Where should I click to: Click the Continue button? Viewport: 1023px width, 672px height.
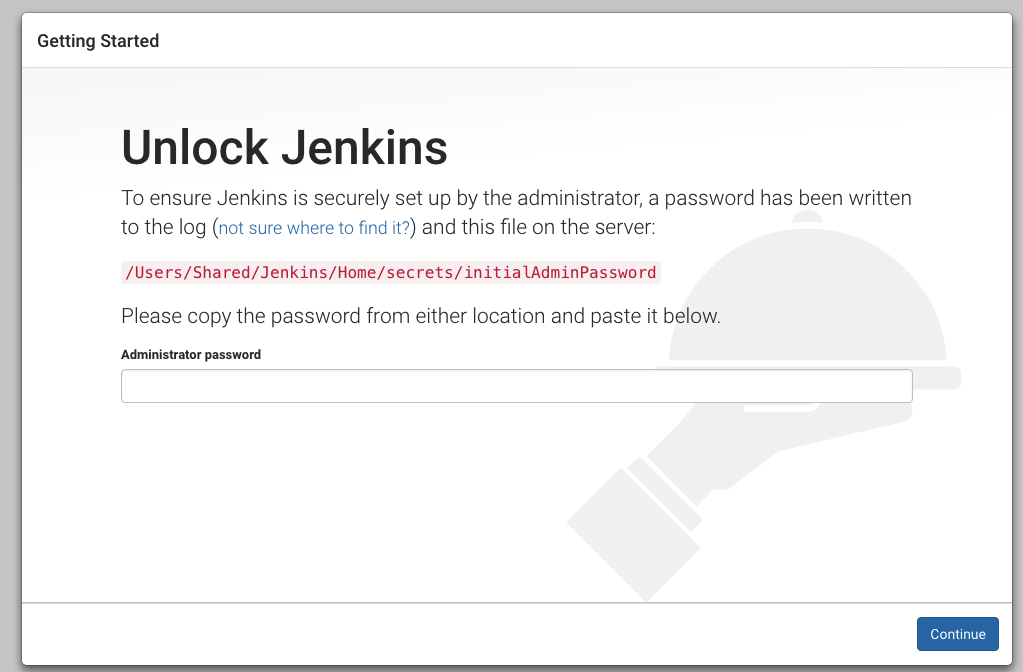tap(957, 634)
